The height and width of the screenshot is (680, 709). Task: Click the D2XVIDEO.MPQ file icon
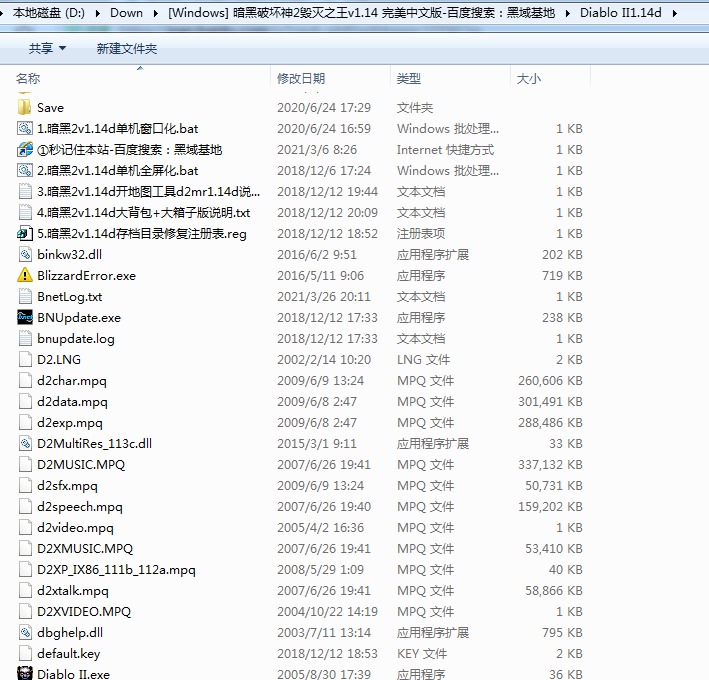pyautogui.click(x=25, y=612)
